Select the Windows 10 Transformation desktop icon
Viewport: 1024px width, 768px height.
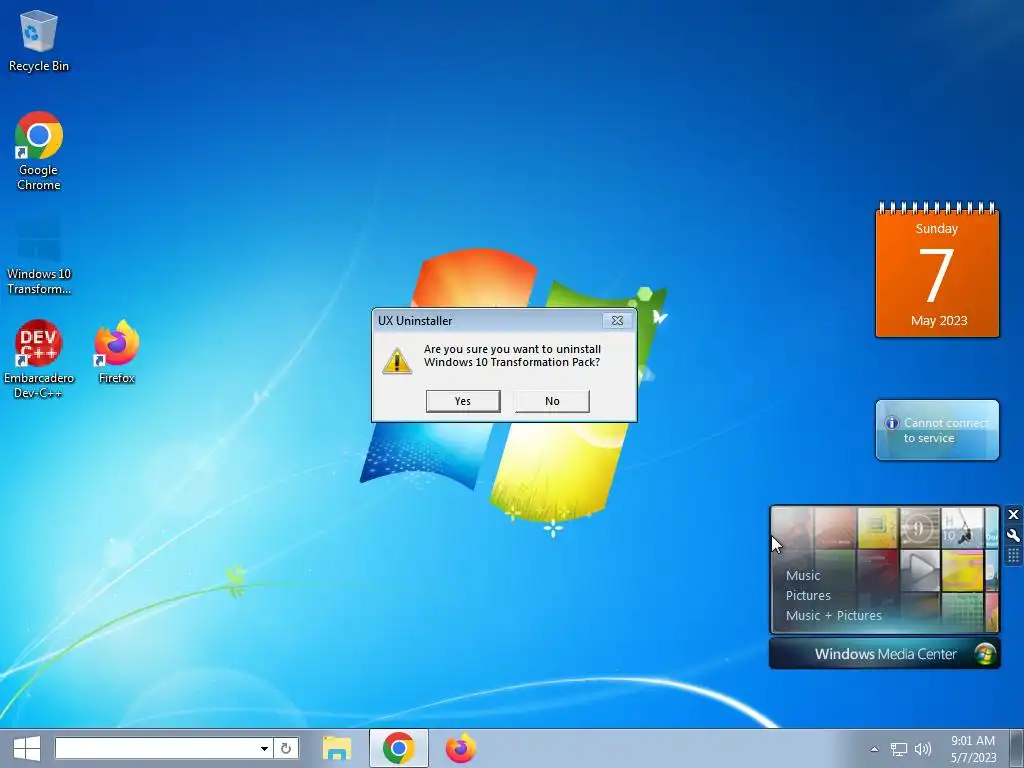(39, 257)
